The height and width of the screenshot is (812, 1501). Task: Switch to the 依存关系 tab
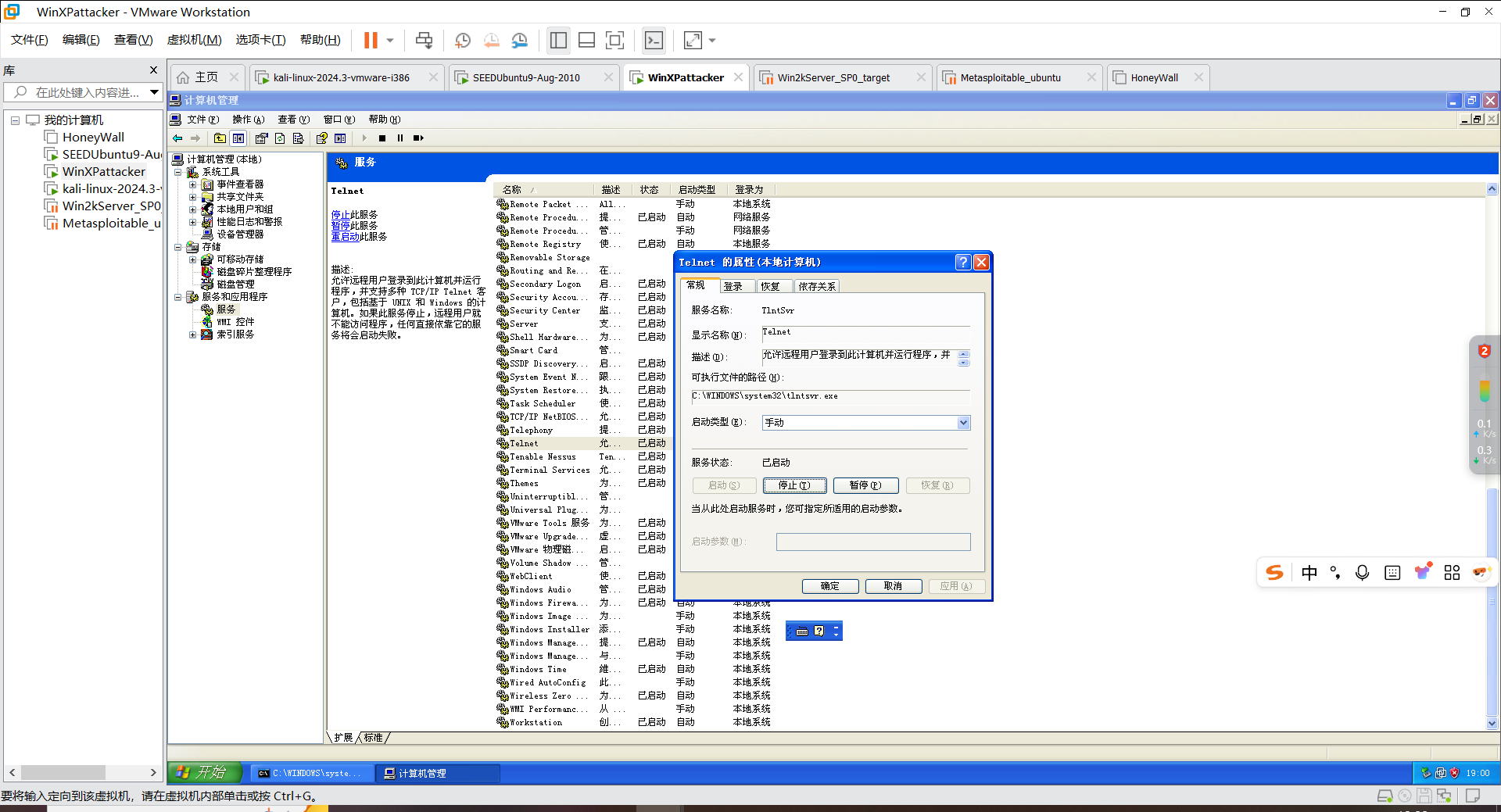[817, 287]
